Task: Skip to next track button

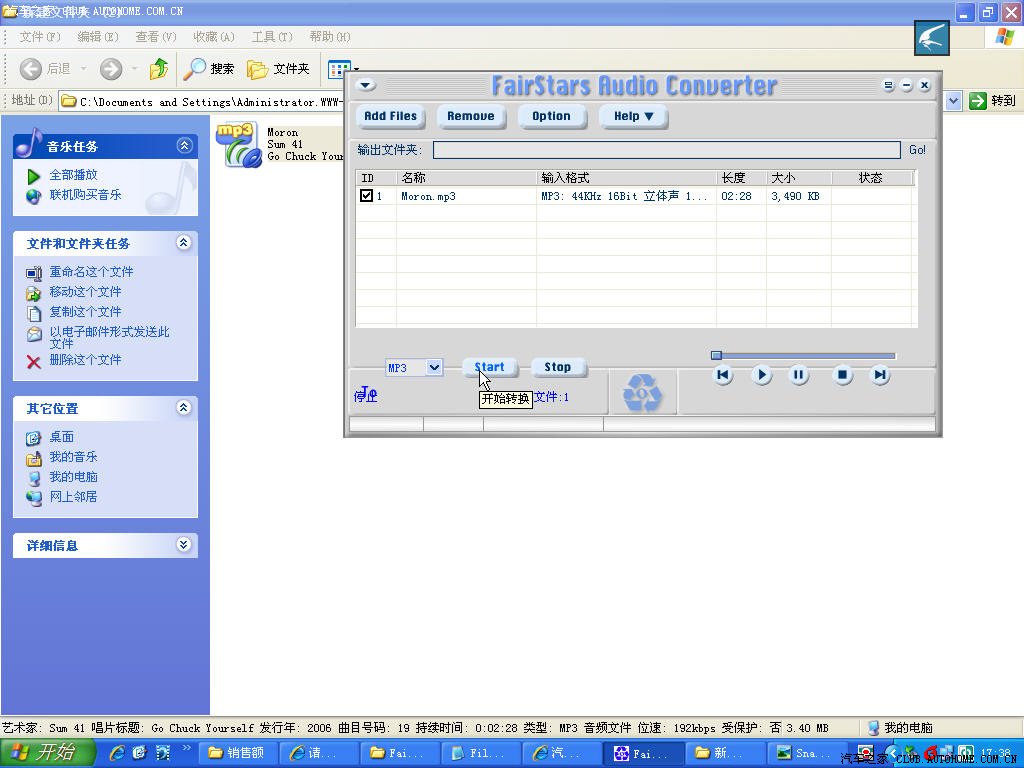Action: [x=880, y=375]
